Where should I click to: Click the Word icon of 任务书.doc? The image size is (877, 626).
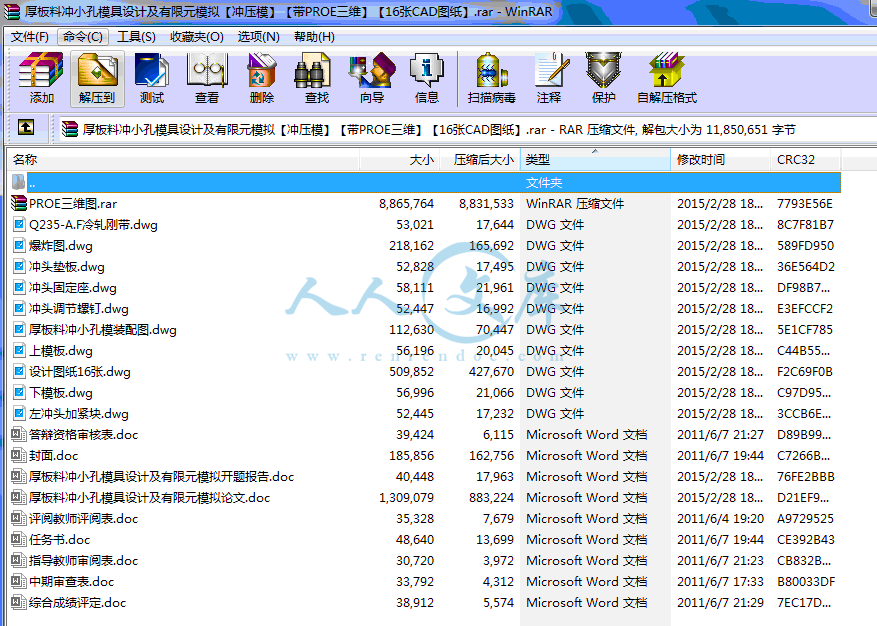point(19,539)
